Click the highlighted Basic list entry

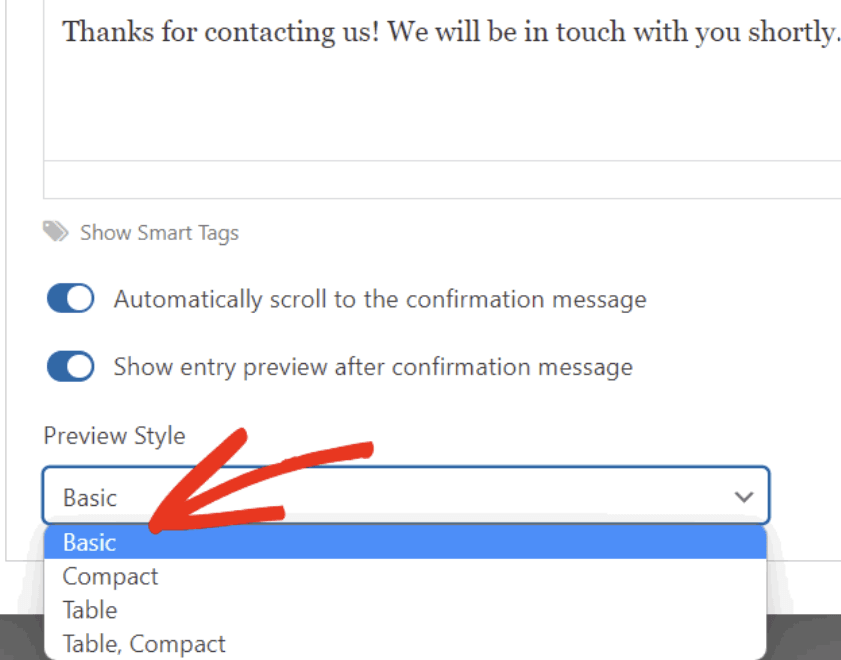(x=90, y=542)
